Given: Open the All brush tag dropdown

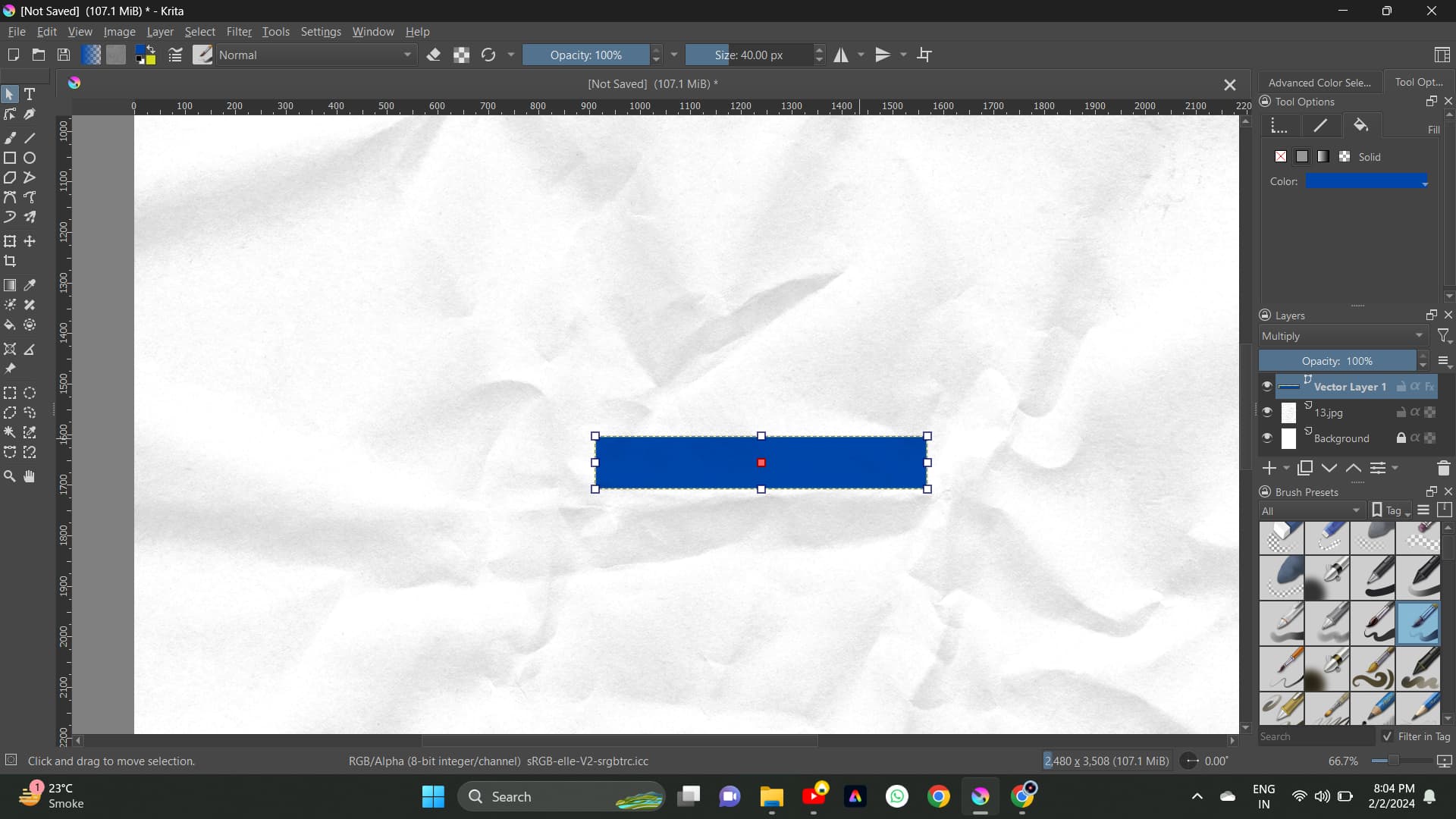Looking at the screenshot, I should click(1311, 510).
